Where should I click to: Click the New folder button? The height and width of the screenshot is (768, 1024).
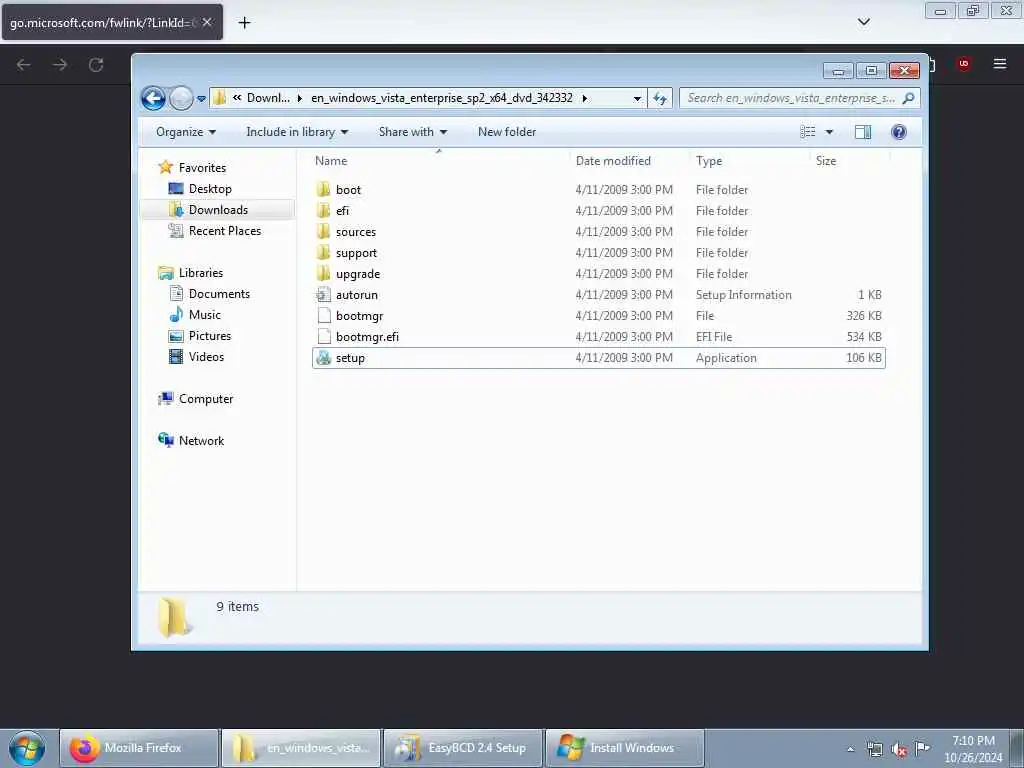[x=507, y=132]
